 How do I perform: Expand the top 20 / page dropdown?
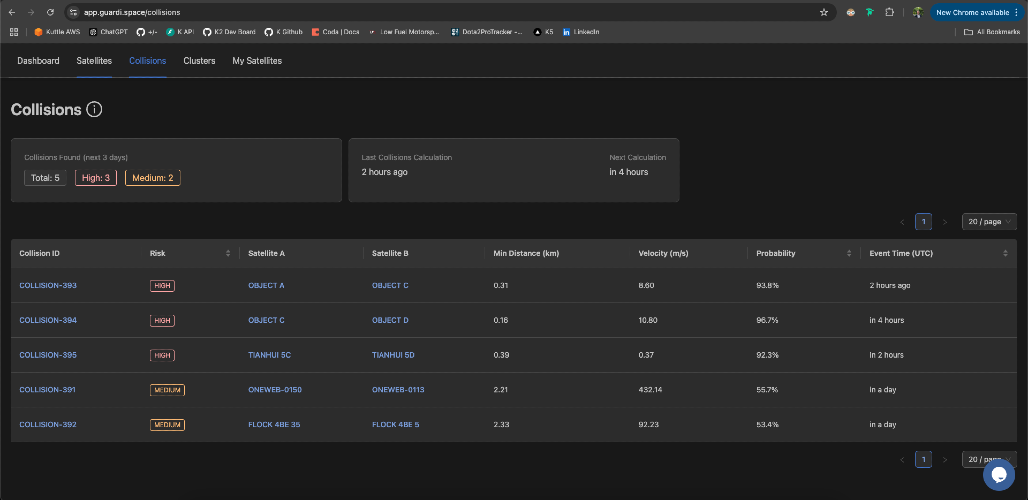989,221
